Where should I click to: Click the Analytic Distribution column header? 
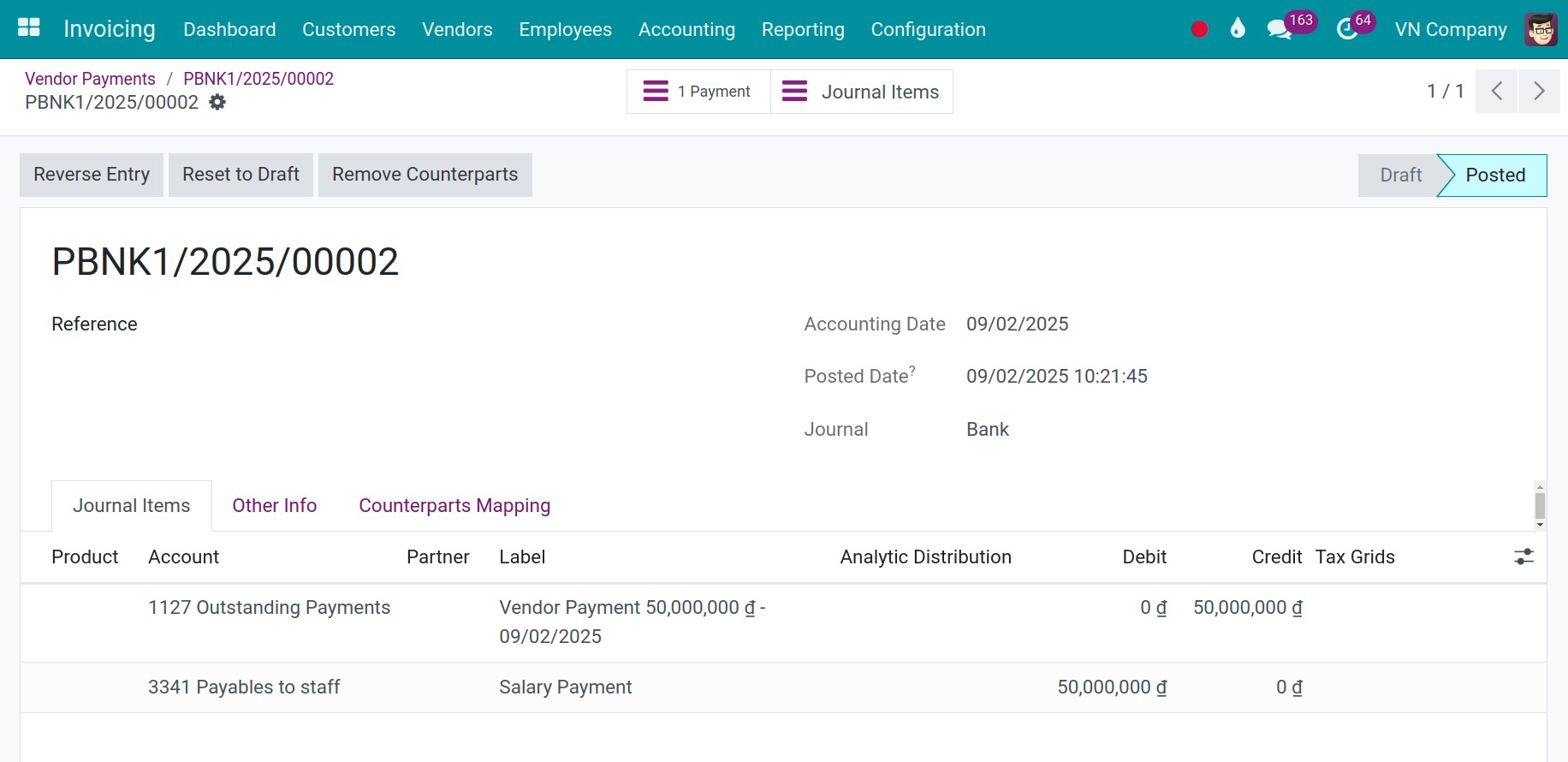click(925, 557)
